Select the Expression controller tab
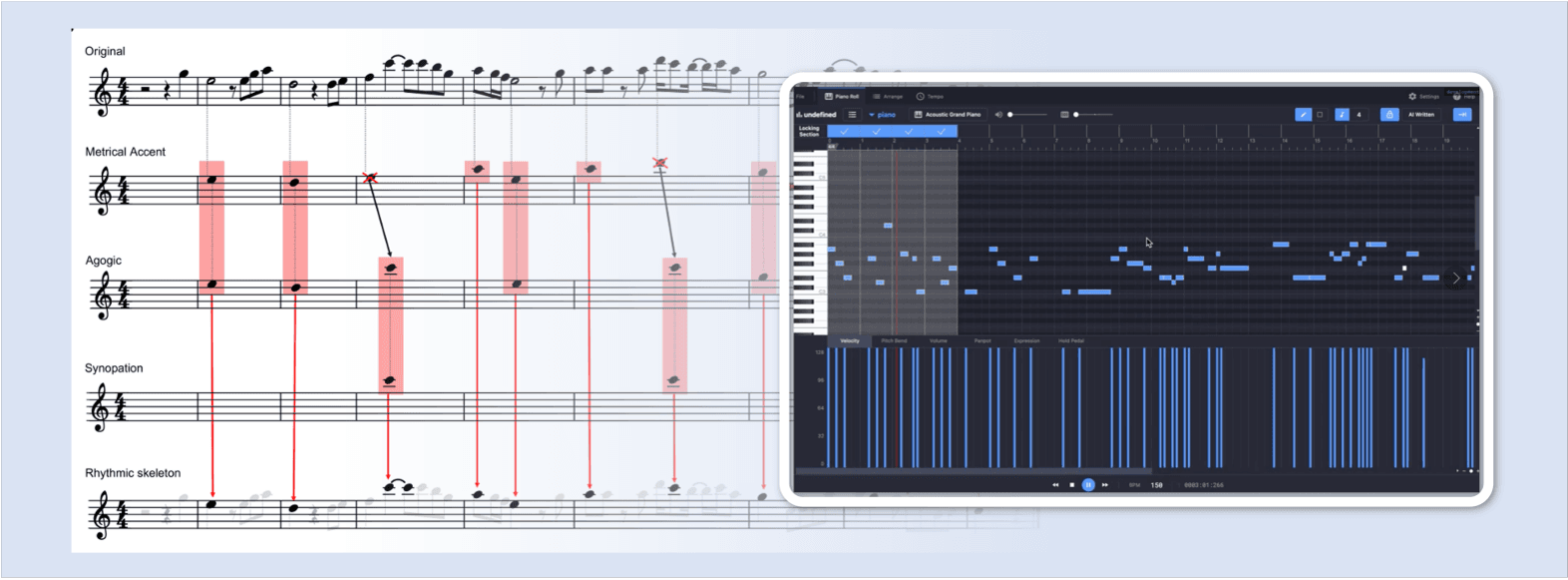 coord(1026,341)
